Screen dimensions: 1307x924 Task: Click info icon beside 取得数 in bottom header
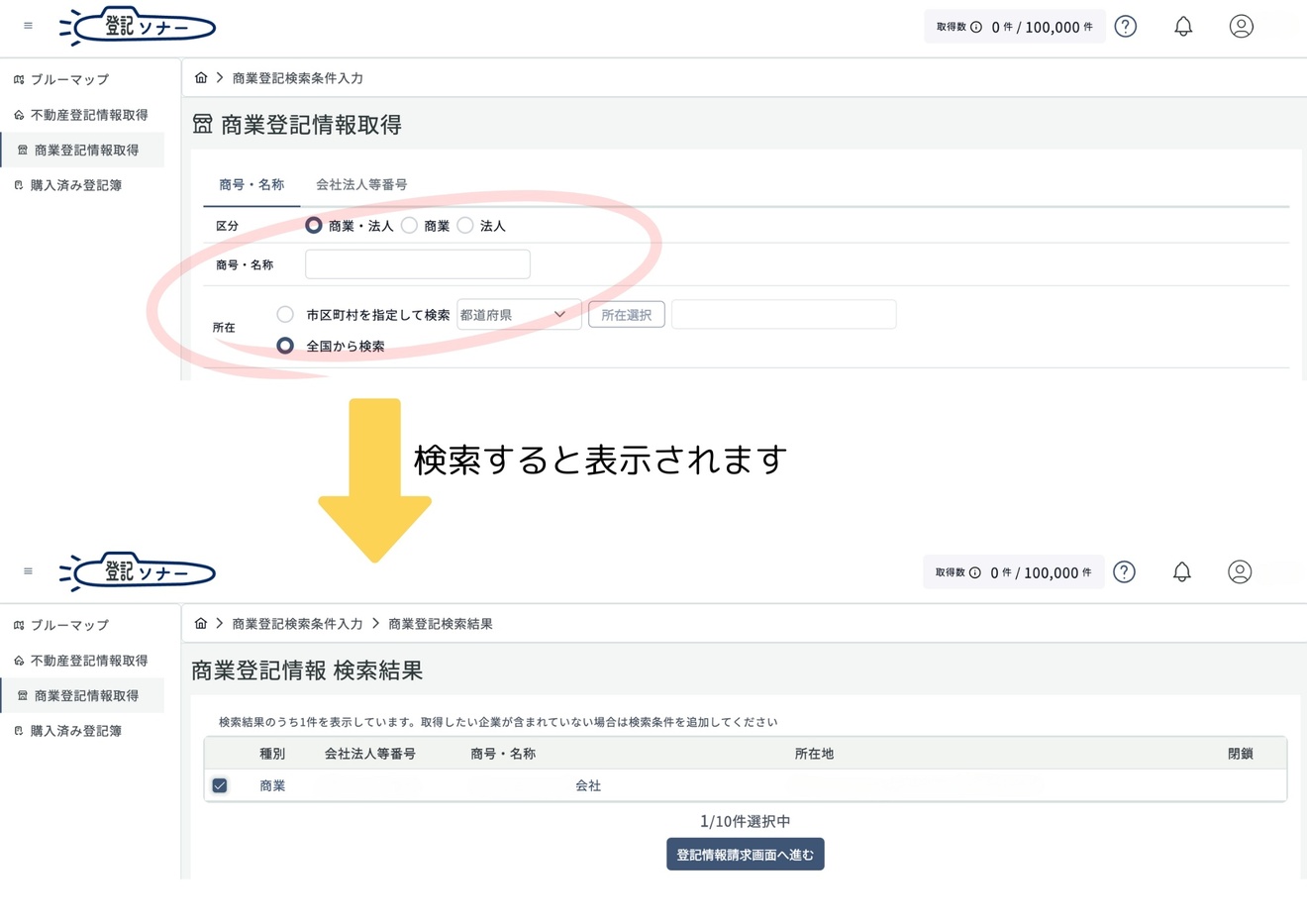tap(975, 572)
